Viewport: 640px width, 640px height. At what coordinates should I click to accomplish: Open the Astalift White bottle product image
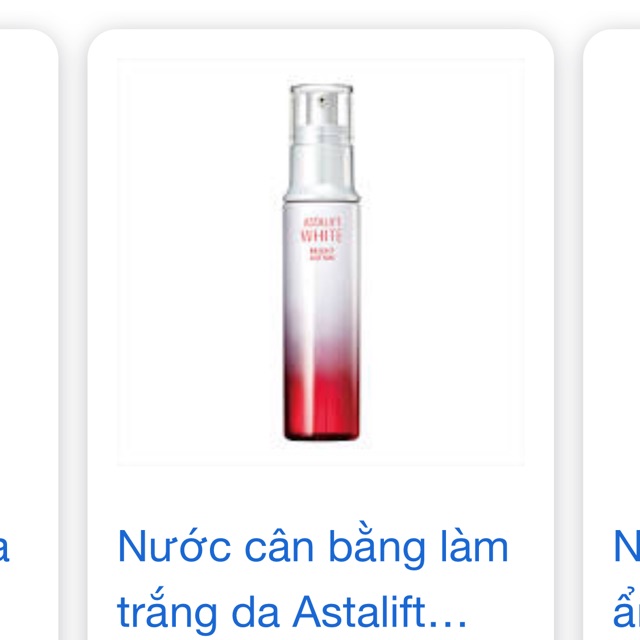coord(321,262)
